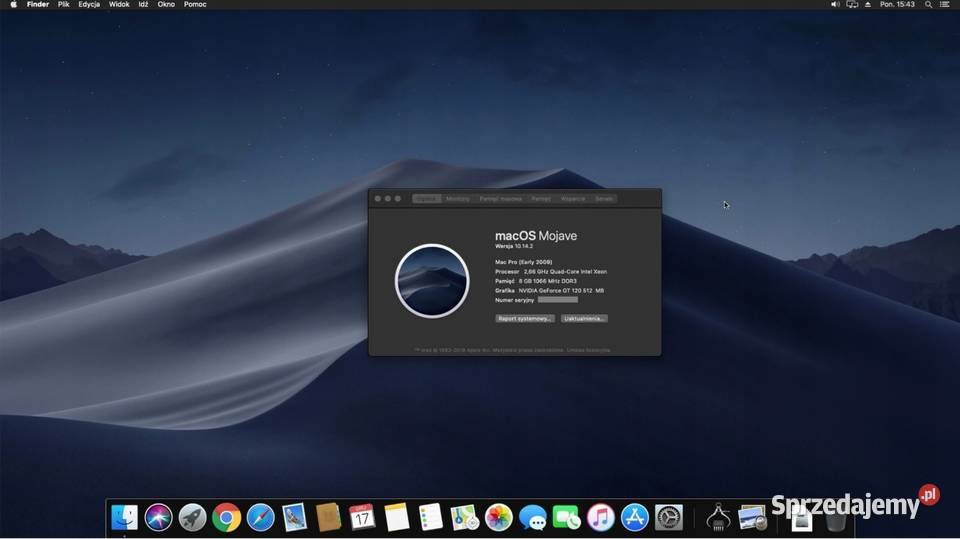Screen dimensions: 960x539
Task: Click the Procesor Quad-Core Intel Xeon line
Action: [551, 271]
